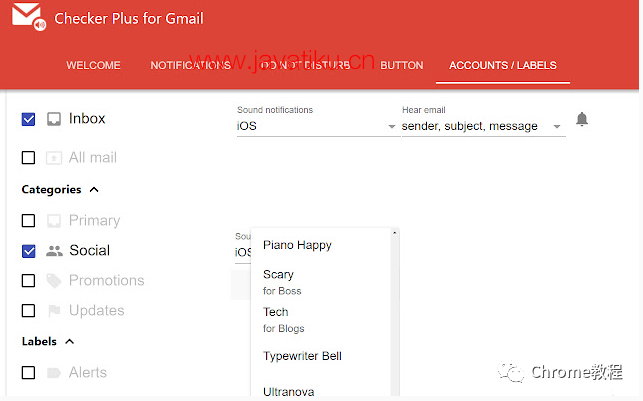Go to the Do Not Disturb tab
Screen dimensions: 643x401
(x=305, y=65)
